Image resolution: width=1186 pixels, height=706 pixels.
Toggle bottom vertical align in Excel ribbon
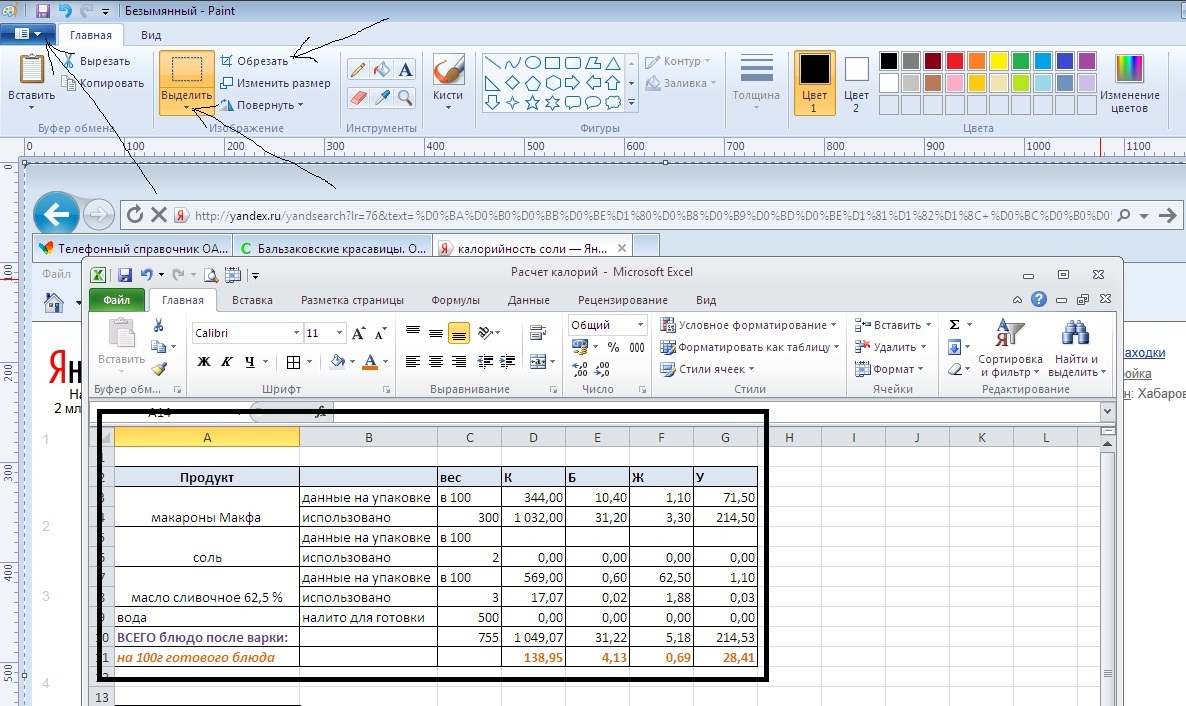[458, 333]
